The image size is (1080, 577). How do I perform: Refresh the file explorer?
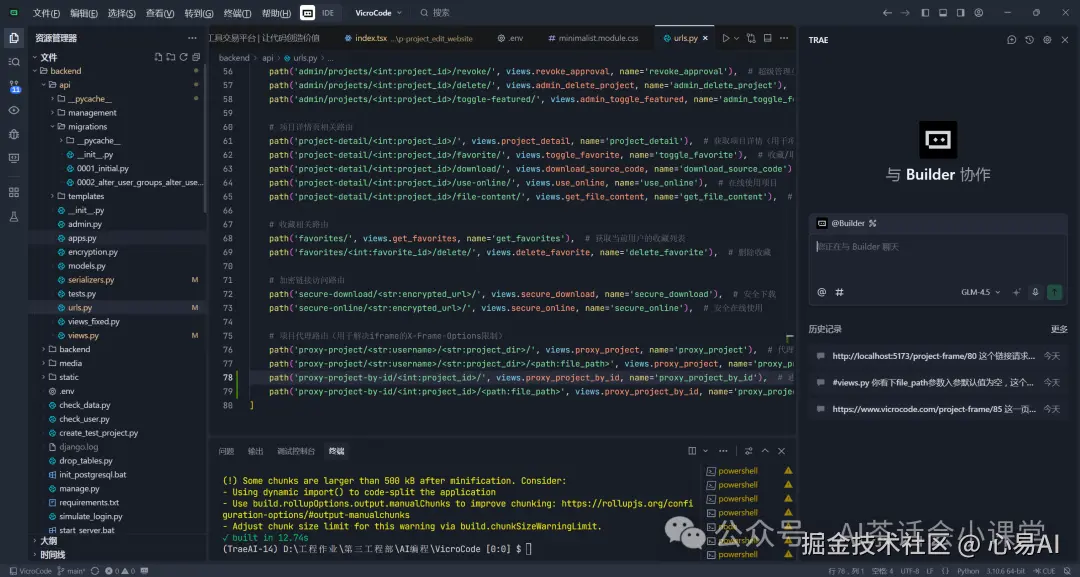pos(183,57)
